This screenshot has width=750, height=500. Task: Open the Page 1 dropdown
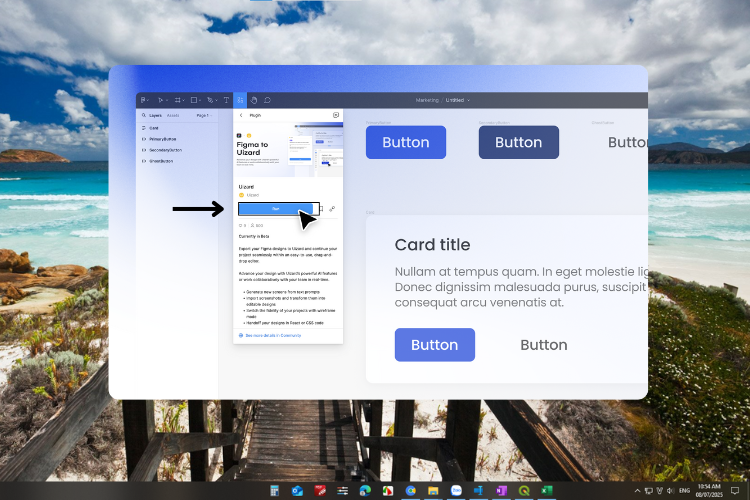(x=204, y=116)
